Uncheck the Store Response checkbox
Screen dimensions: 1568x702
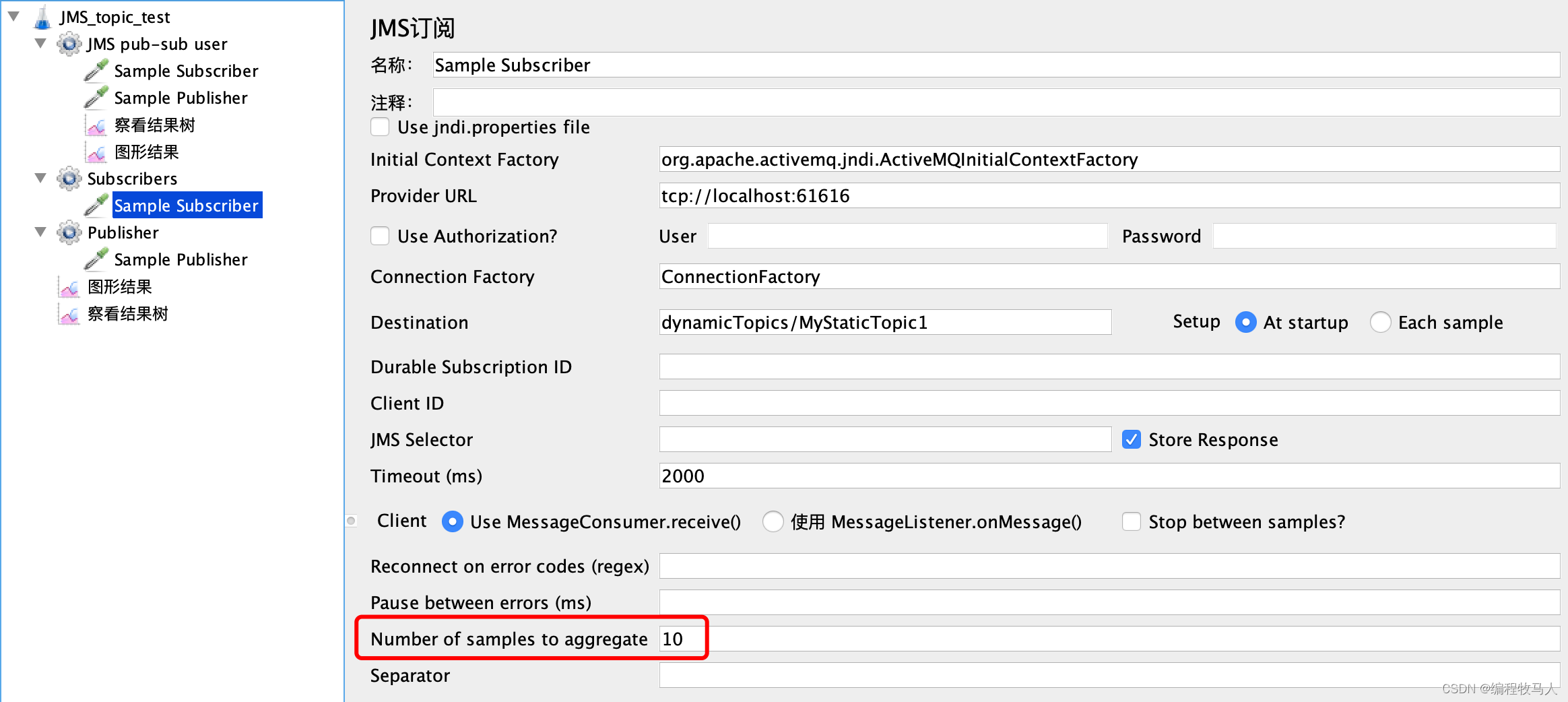click(1132, 439)
